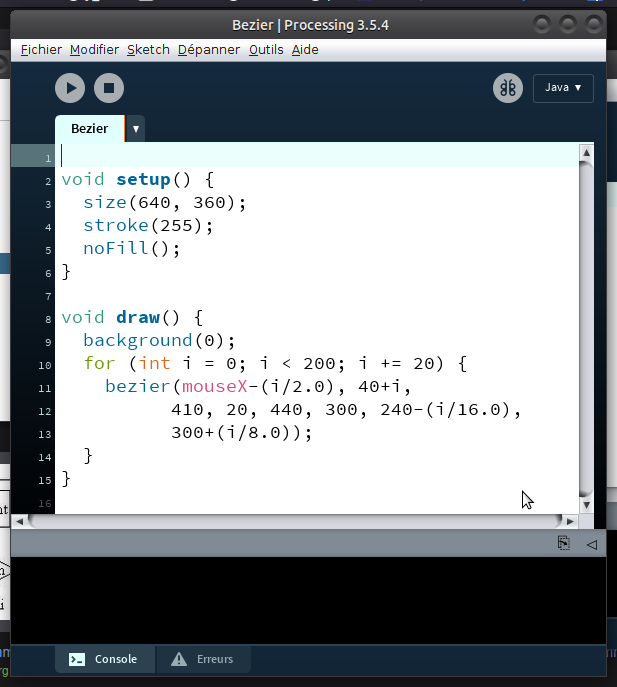
Task: Stop the running sketch
Action: pos(109,88)
